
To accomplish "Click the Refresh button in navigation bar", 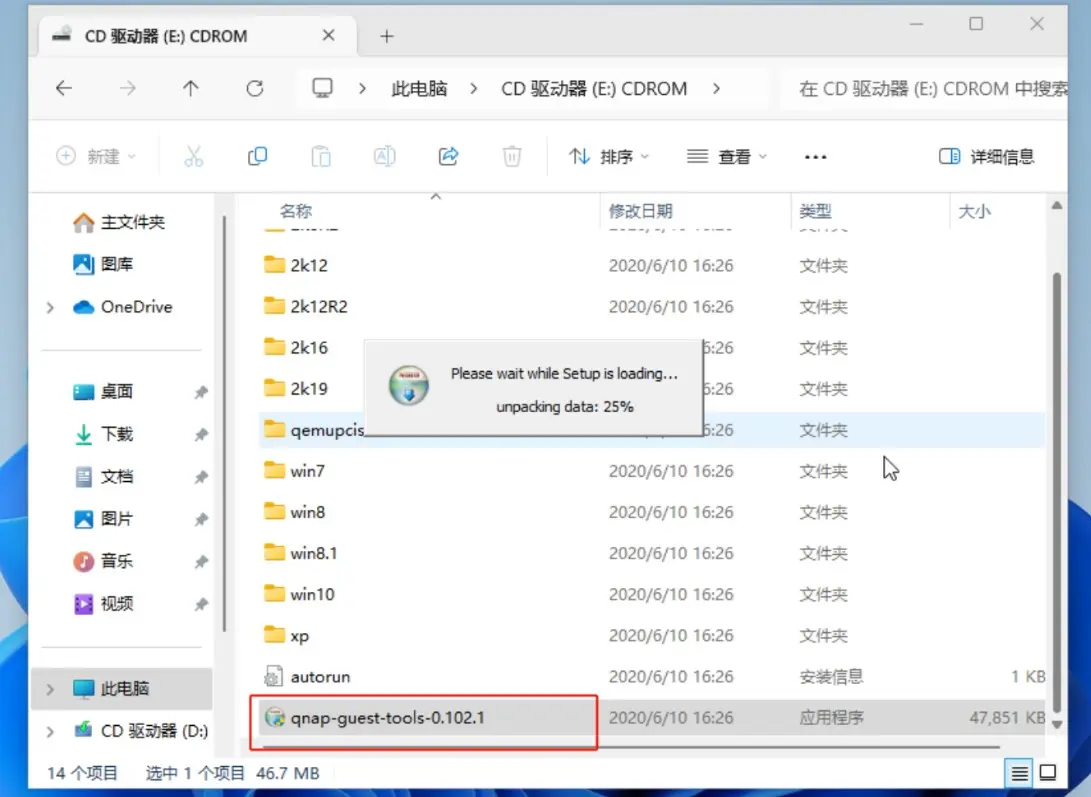I will tap(255, 88).
